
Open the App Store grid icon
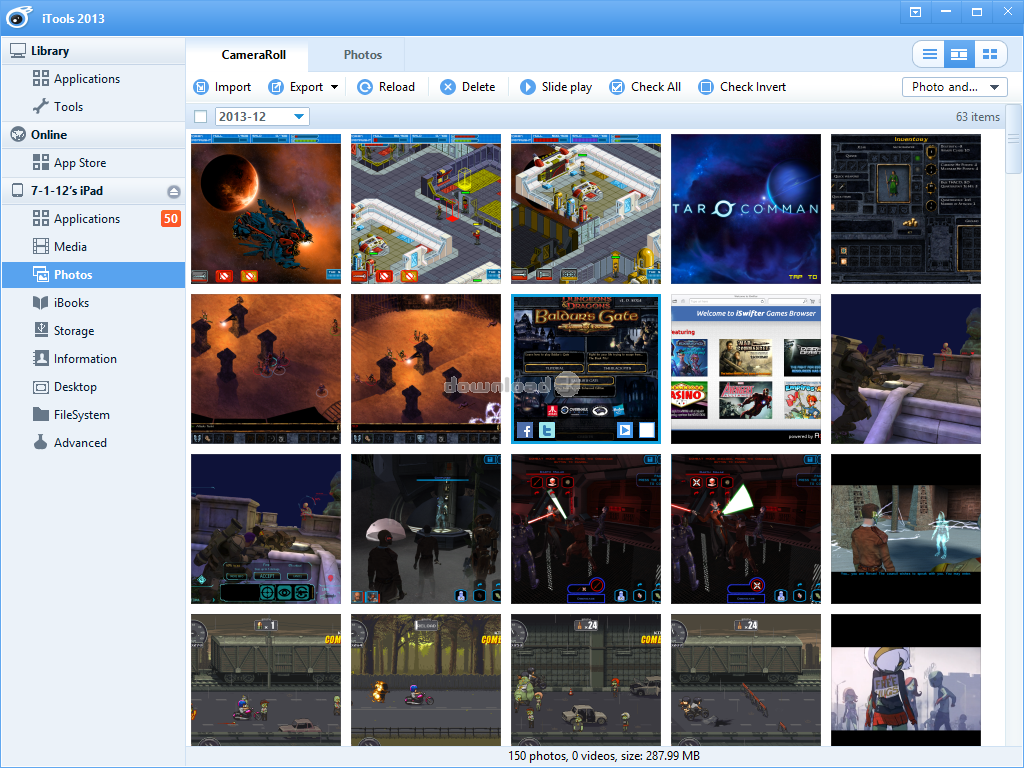coord(40,163)
